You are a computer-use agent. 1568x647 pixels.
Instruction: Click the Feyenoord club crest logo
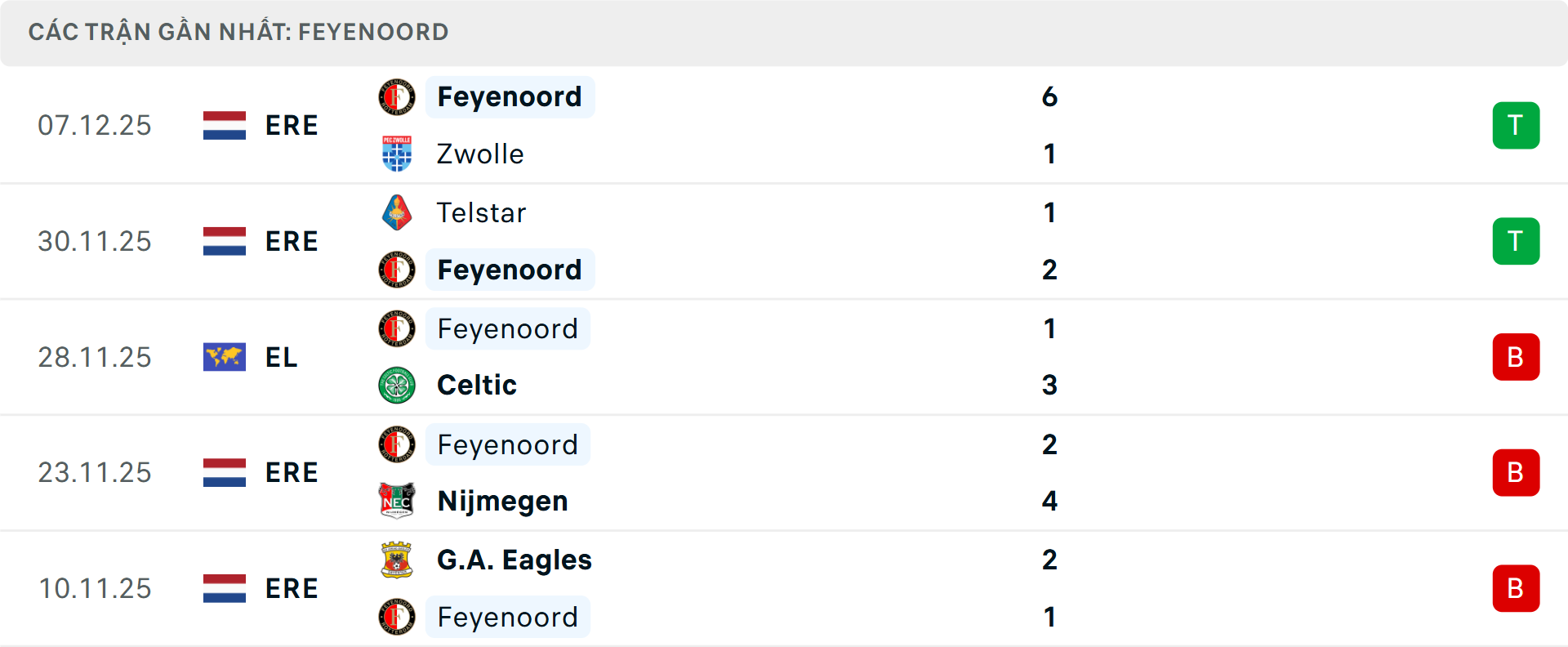397,97
